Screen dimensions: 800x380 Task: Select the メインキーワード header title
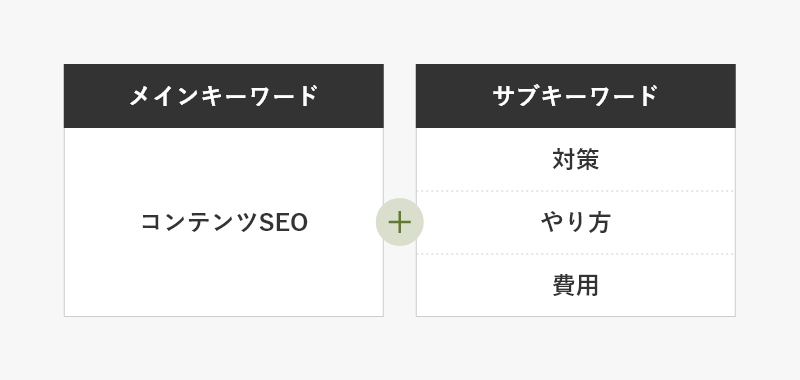[223, 96]
